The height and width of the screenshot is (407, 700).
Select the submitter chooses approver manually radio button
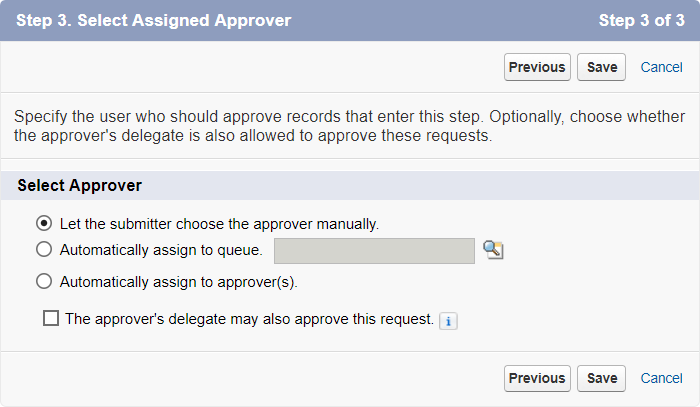point(44,223)
